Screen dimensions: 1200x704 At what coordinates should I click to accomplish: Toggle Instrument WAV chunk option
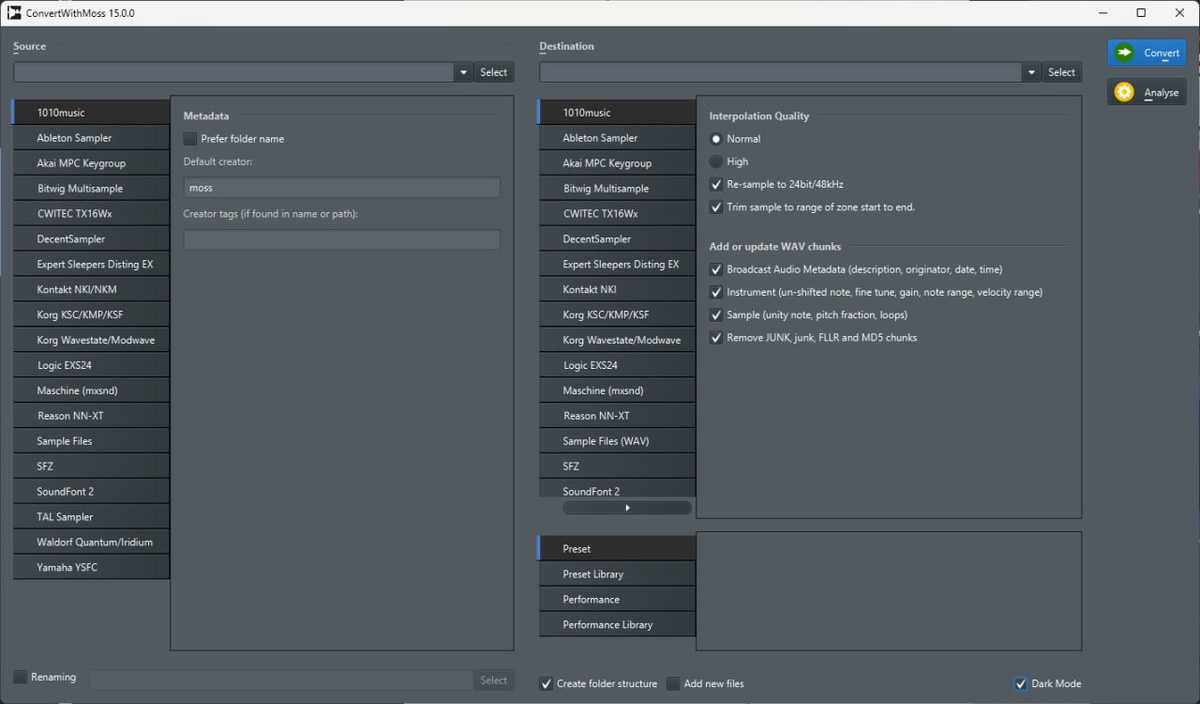(x=716, y=292)
